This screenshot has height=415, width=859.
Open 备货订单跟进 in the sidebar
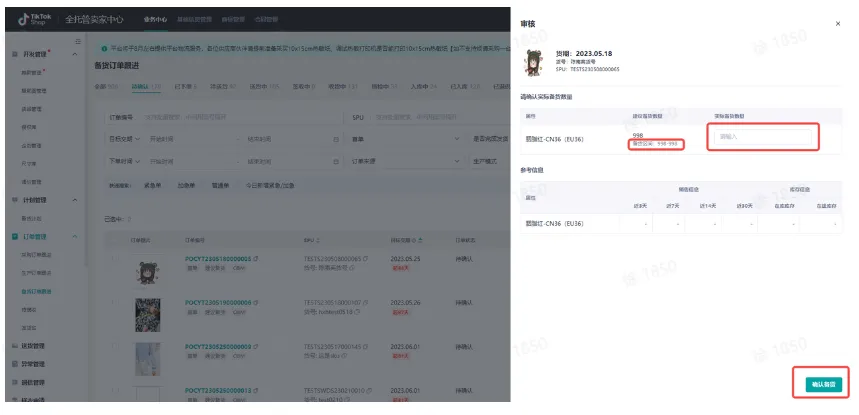click(37, 291)
